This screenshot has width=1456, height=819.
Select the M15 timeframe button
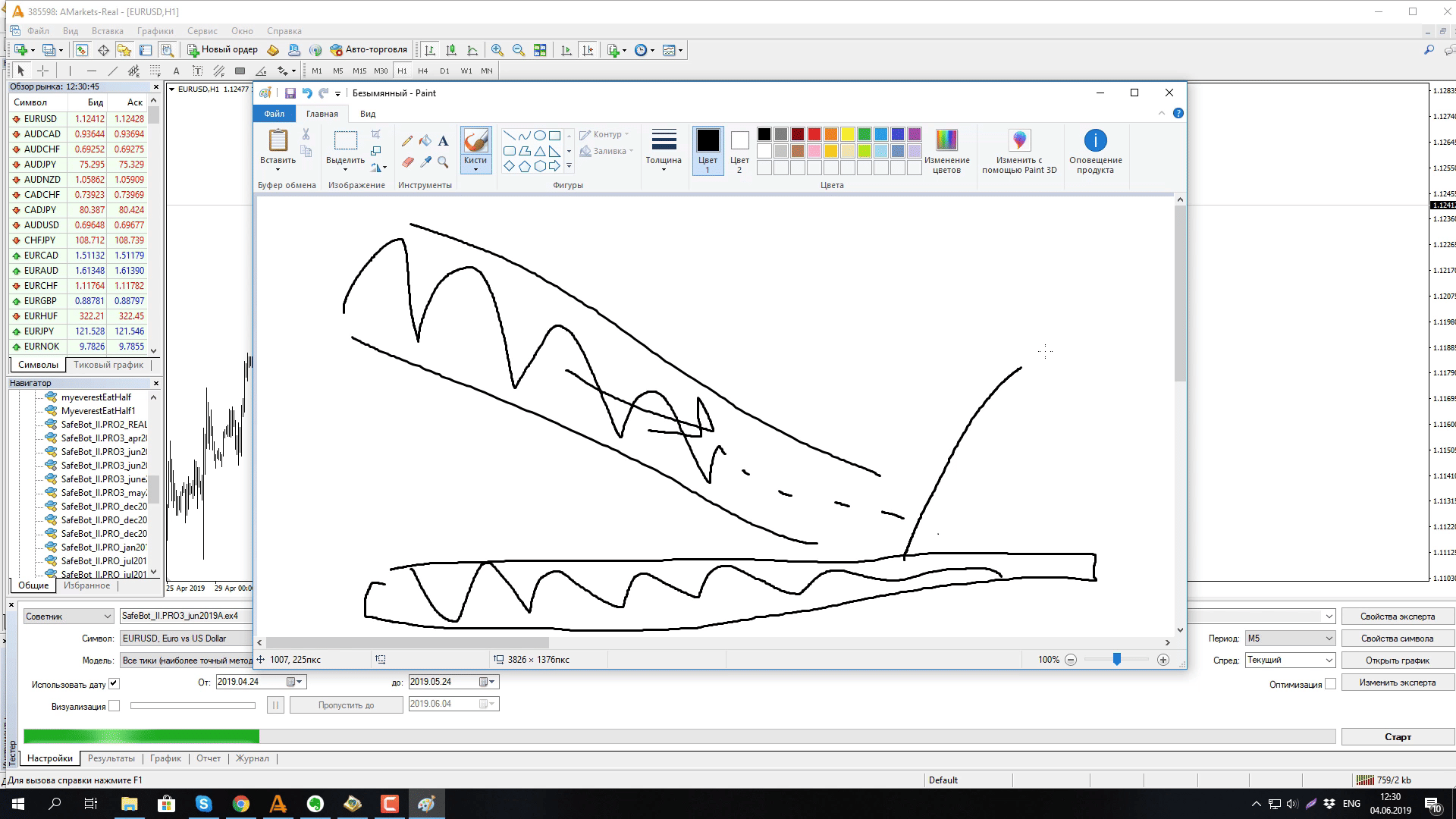[359, 71]
